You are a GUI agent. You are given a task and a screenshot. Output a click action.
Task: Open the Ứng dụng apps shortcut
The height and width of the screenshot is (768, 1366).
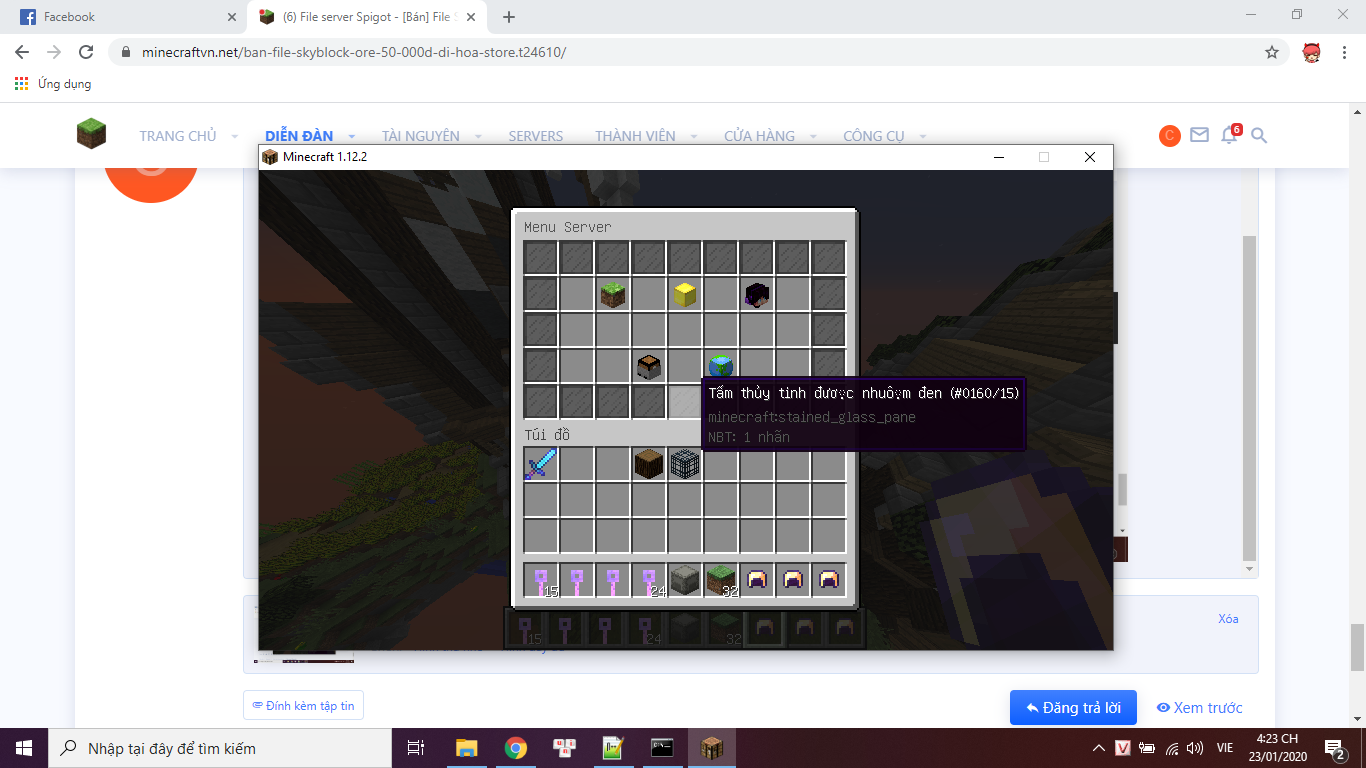(x=53, y=84)
